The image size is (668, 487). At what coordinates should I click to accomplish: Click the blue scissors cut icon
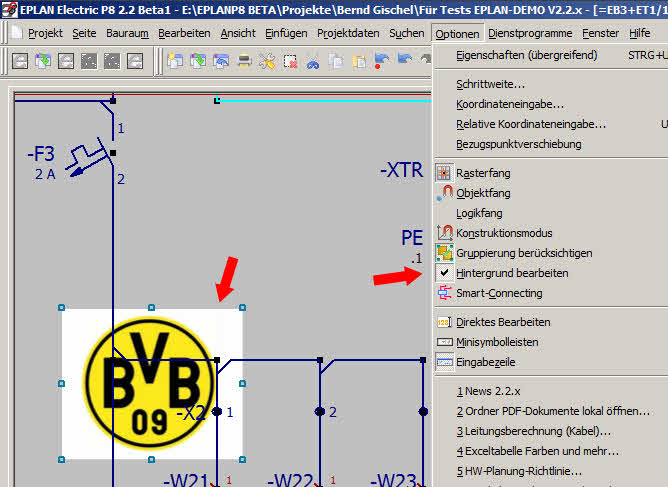click(313, 63)
